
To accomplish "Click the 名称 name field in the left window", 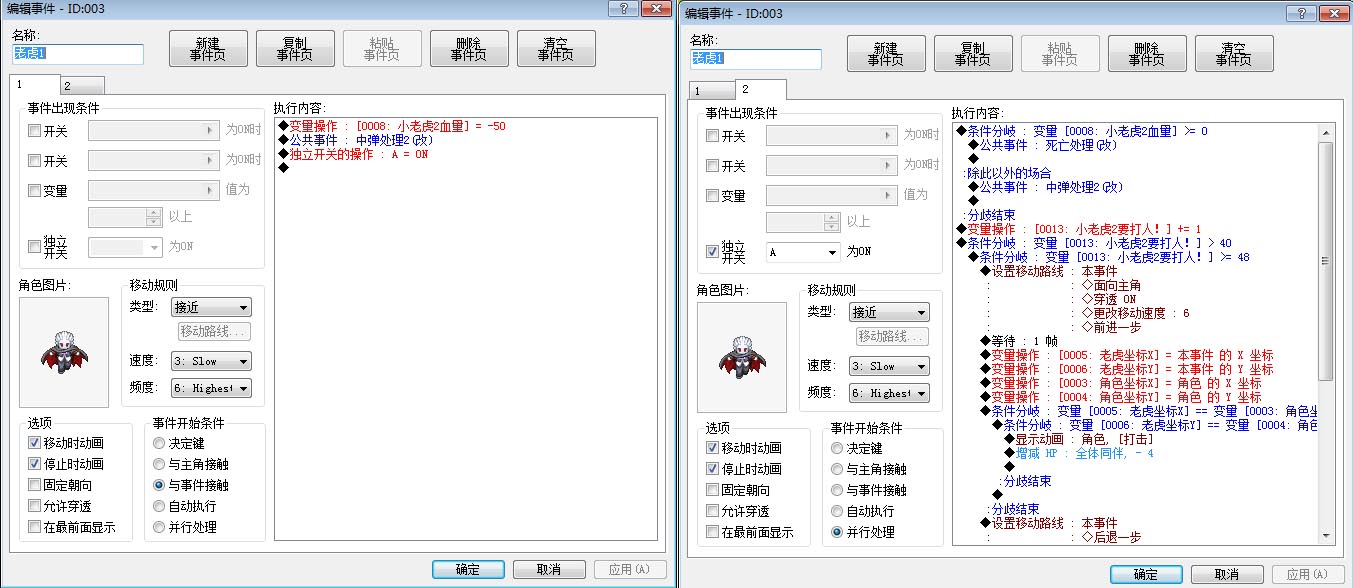I will pos(78,54).
